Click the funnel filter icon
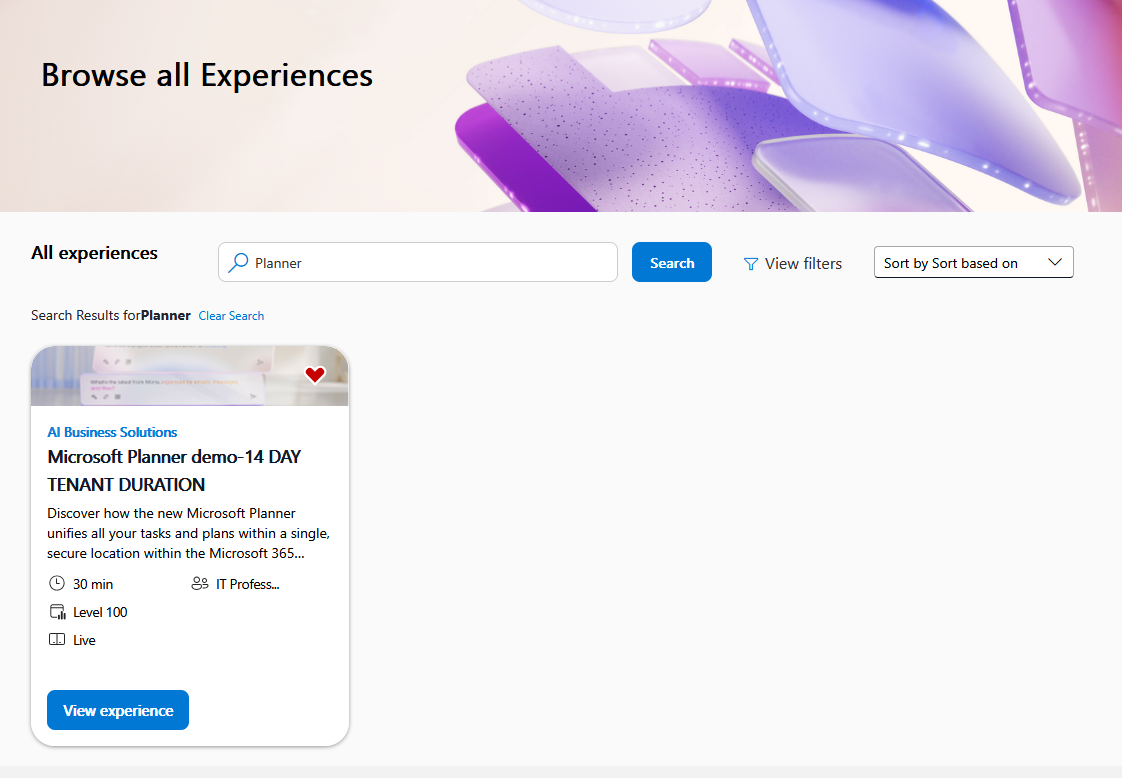 click(x=751, y=264)
